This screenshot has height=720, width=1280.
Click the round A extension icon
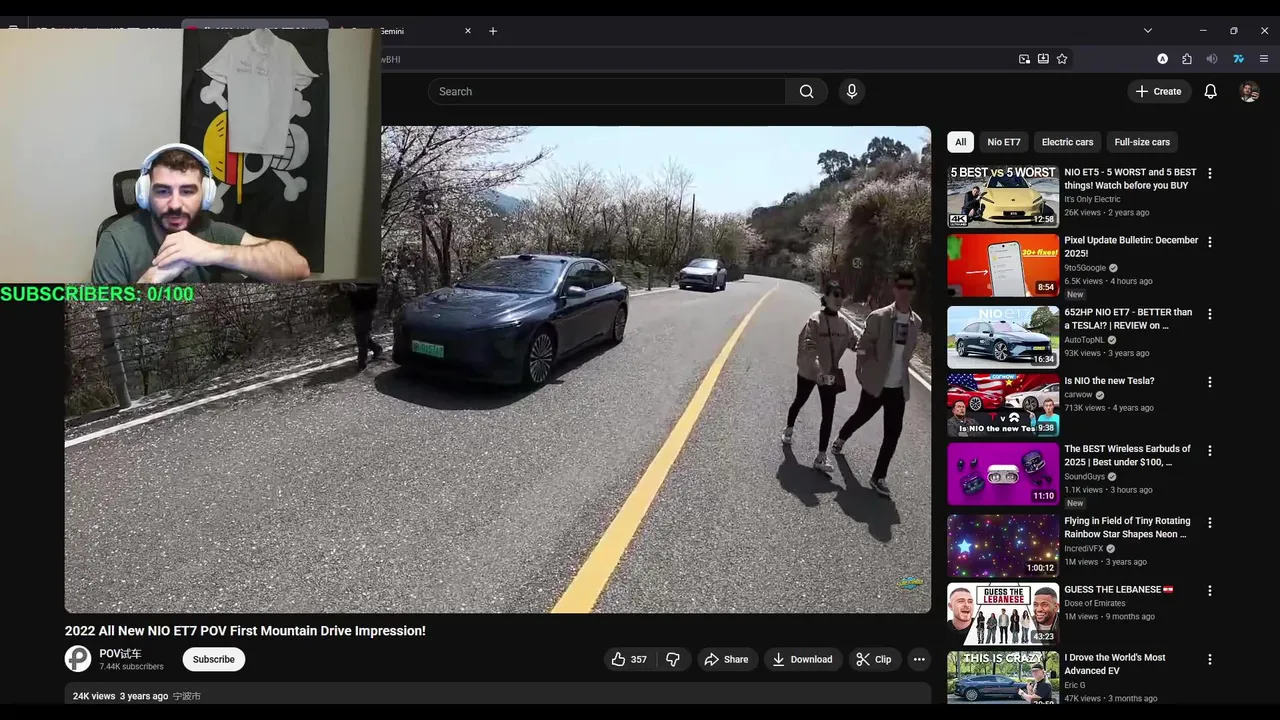coord(1162,59)
